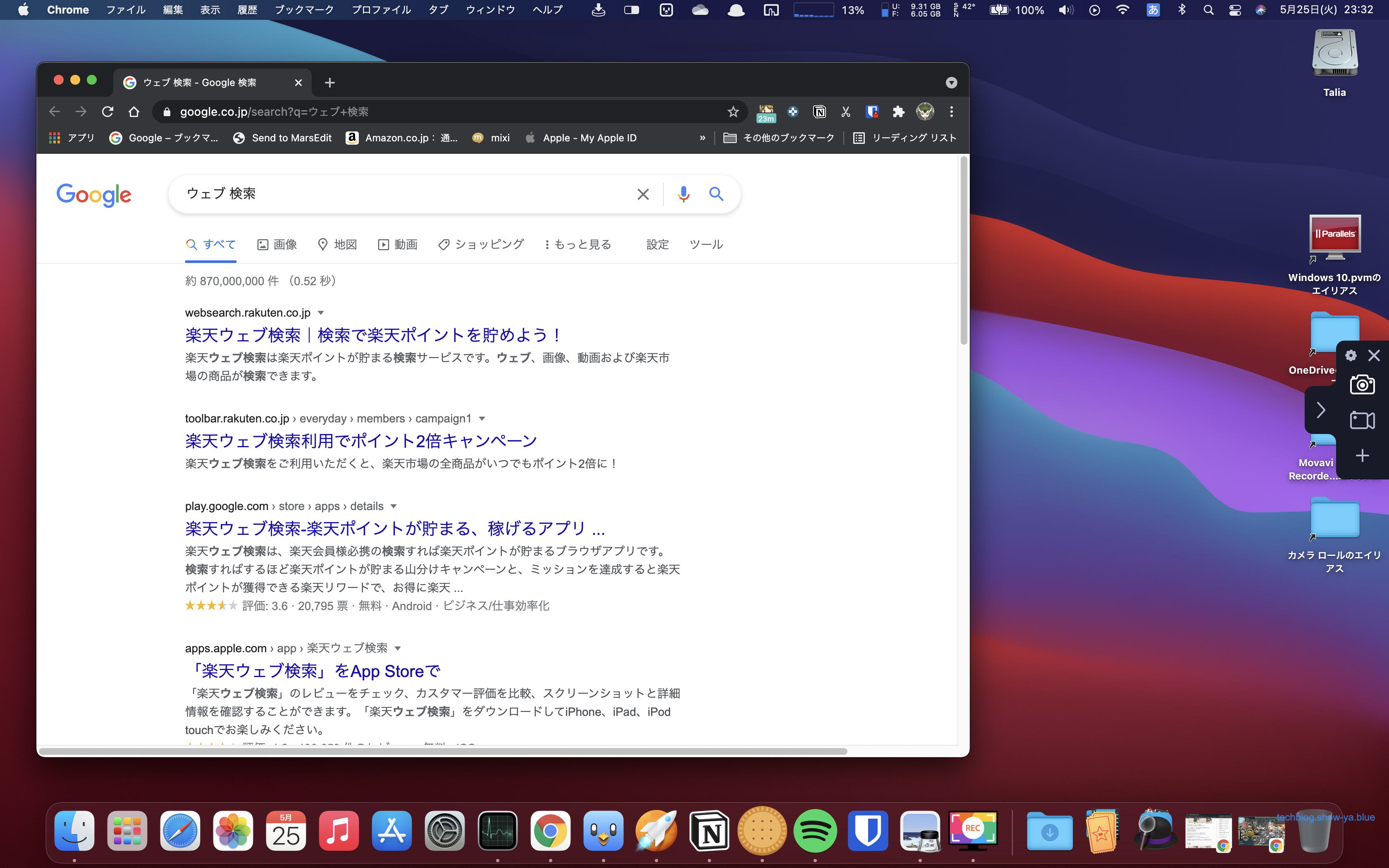
Task: Open the Chrome extensions puzzle icon
Action: tap(898, 112)
